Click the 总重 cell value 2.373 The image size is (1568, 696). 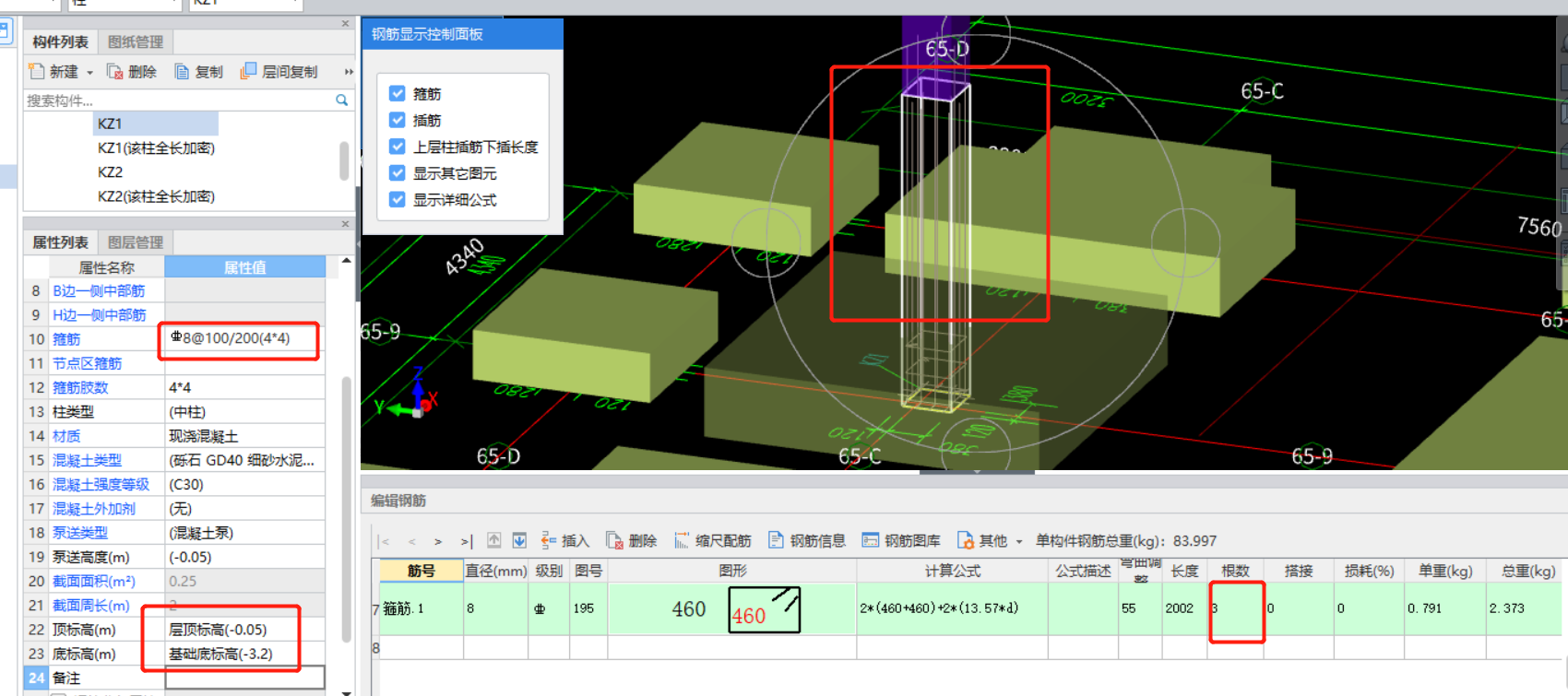coord(1524,608)
